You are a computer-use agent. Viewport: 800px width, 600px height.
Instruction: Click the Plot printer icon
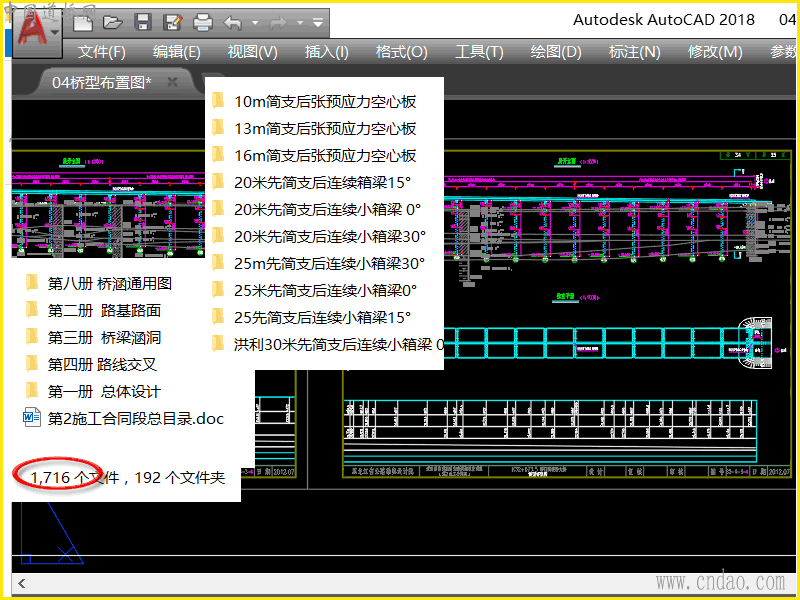coord(202,21)
